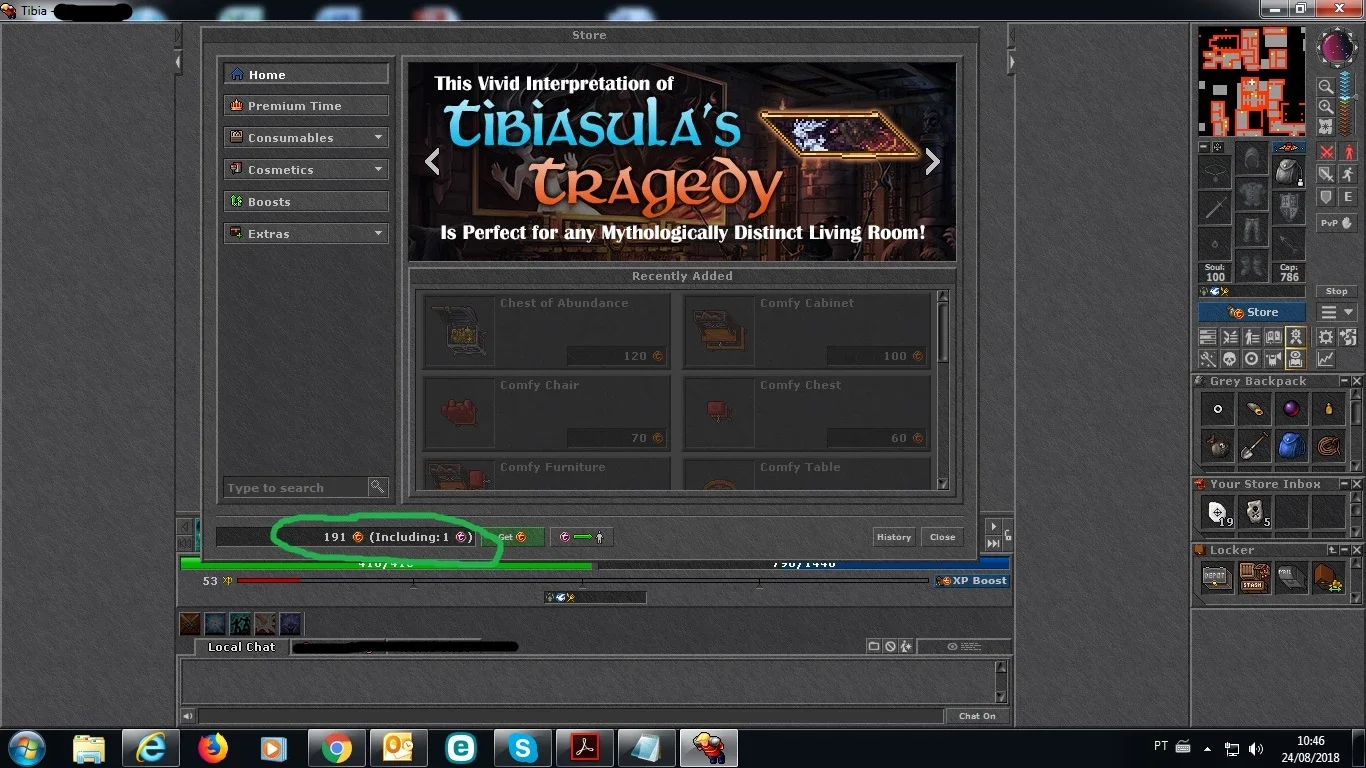Open Firefox from the taskbar

(x=213, y=748)
